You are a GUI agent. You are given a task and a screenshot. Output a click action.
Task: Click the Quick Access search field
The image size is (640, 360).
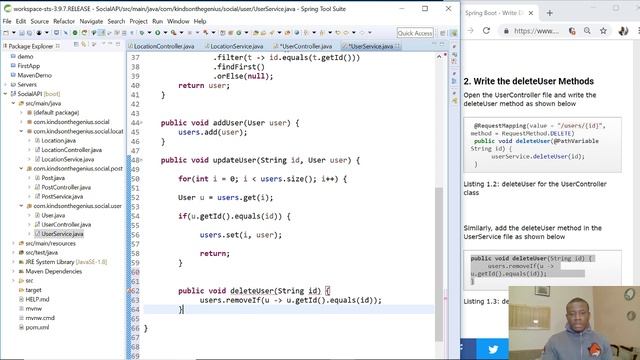(415, 33)
